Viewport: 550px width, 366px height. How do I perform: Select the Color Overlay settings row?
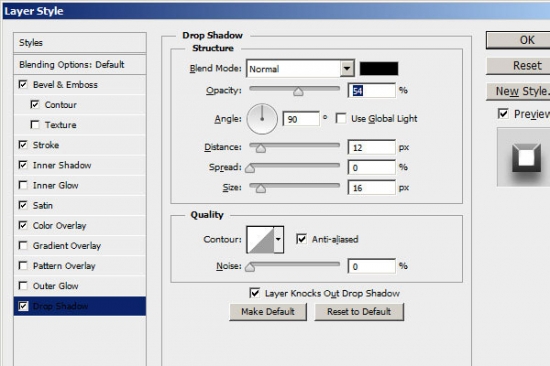80,225
